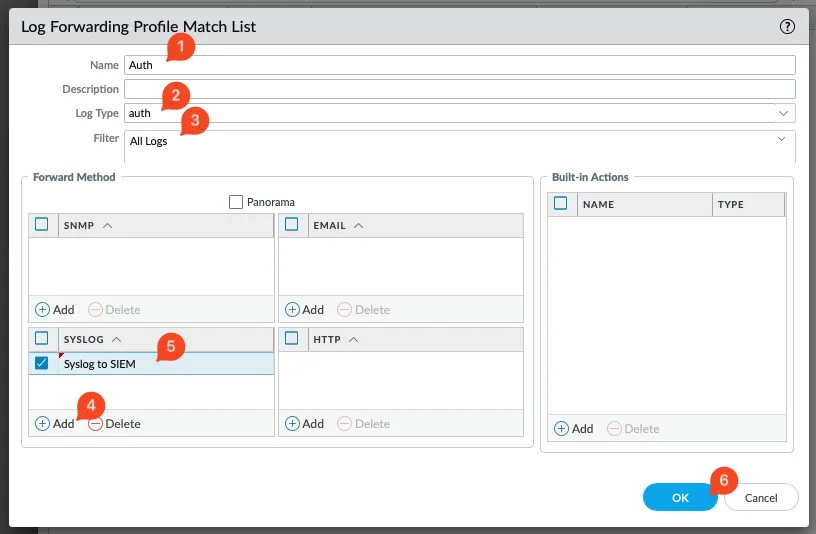This screenshot has height=534, width=816.
Task: Click Add icon under SYSLOG list
Action: [x=43, y=424]
